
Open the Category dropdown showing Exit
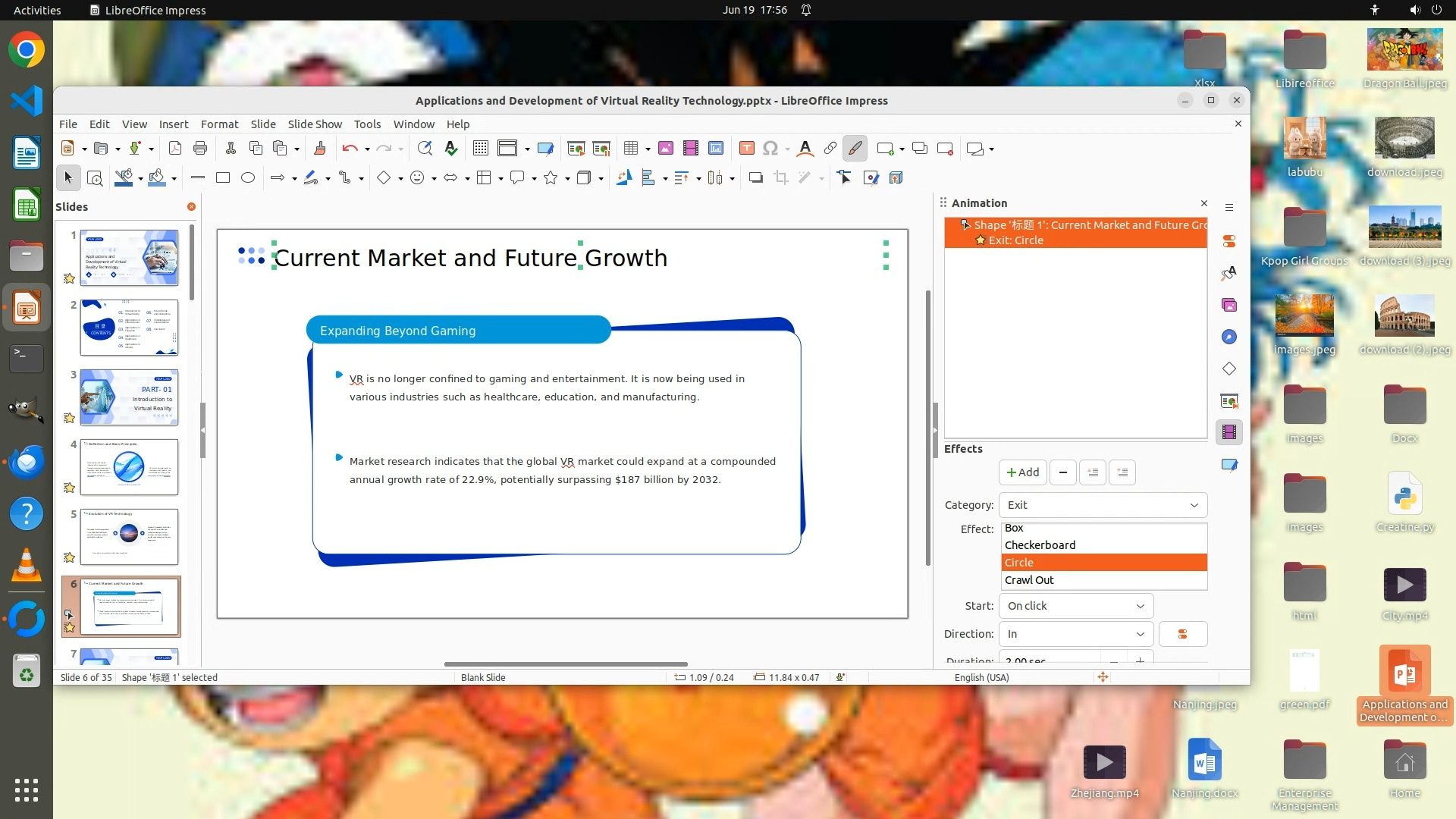(x=1102, y=505)
